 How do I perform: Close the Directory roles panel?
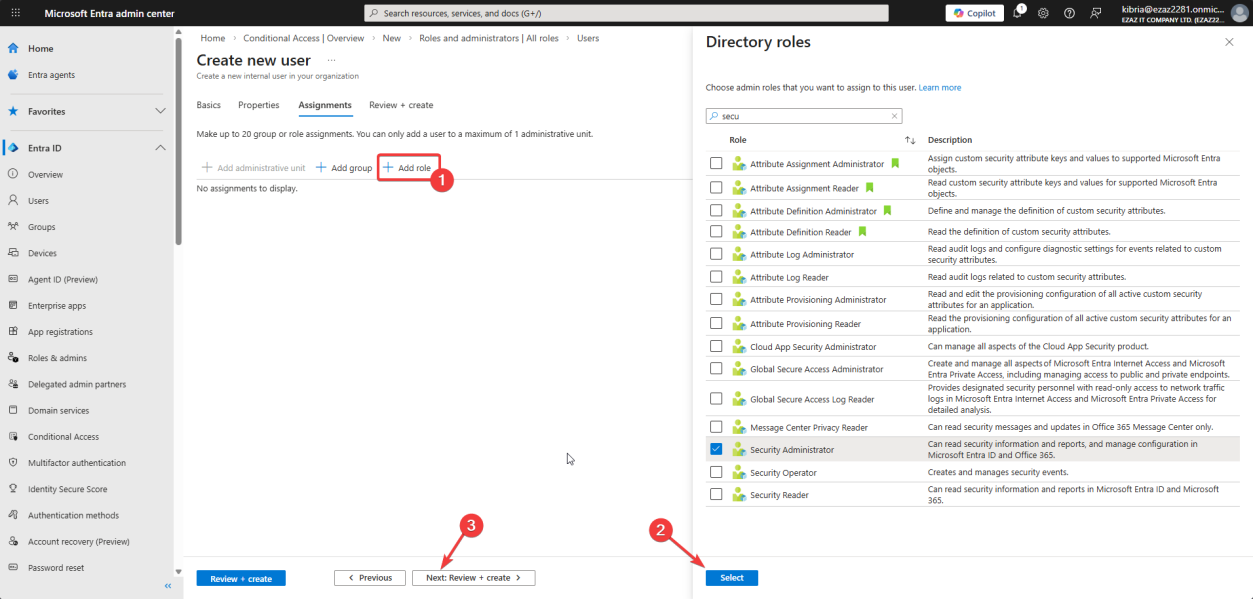(1229, 42)
